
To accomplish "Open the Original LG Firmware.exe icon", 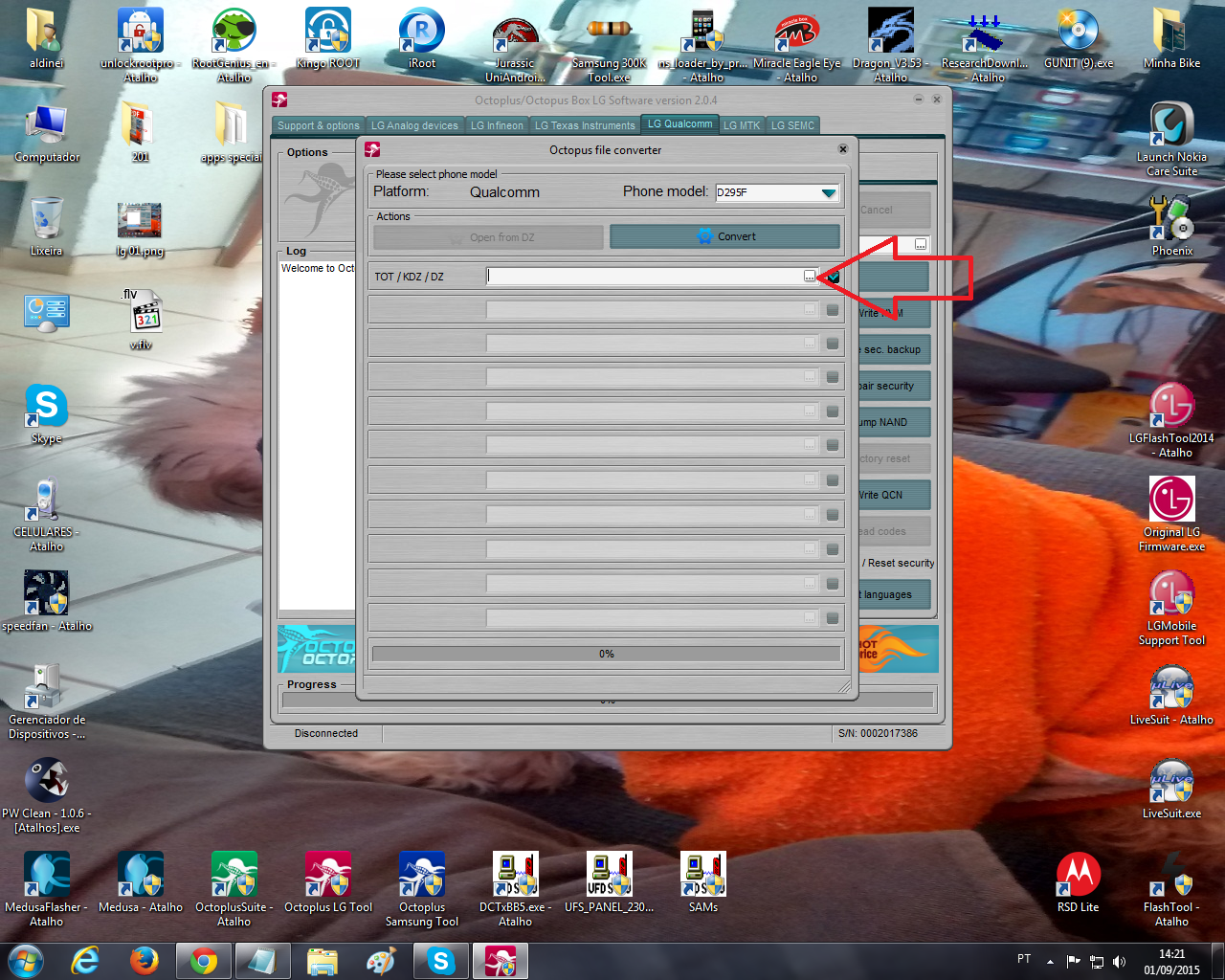I will pyautogui.click(x=1171, y=514).
